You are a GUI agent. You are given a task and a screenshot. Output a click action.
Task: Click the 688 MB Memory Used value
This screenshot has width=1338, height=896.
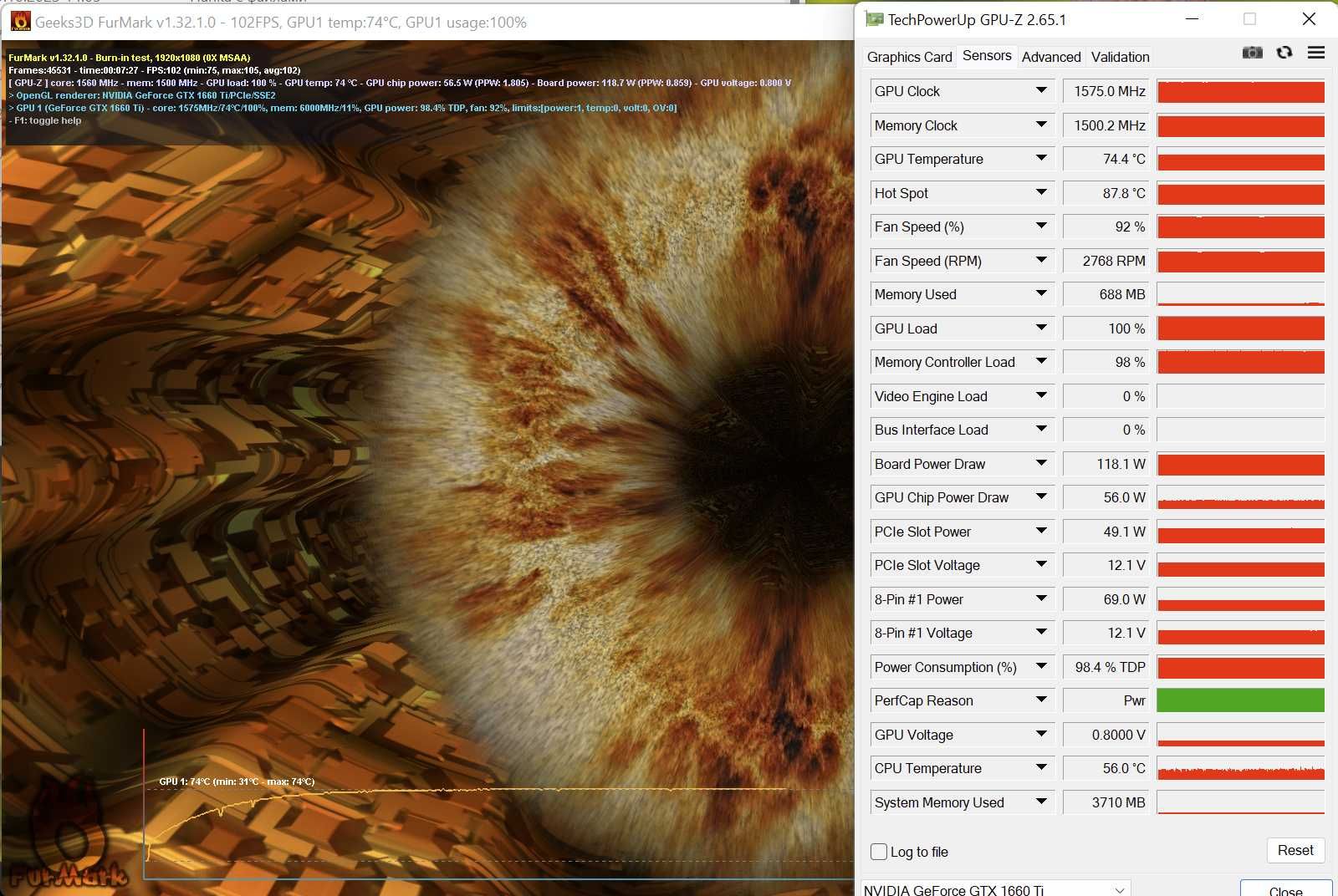(x=1106, y=294)
